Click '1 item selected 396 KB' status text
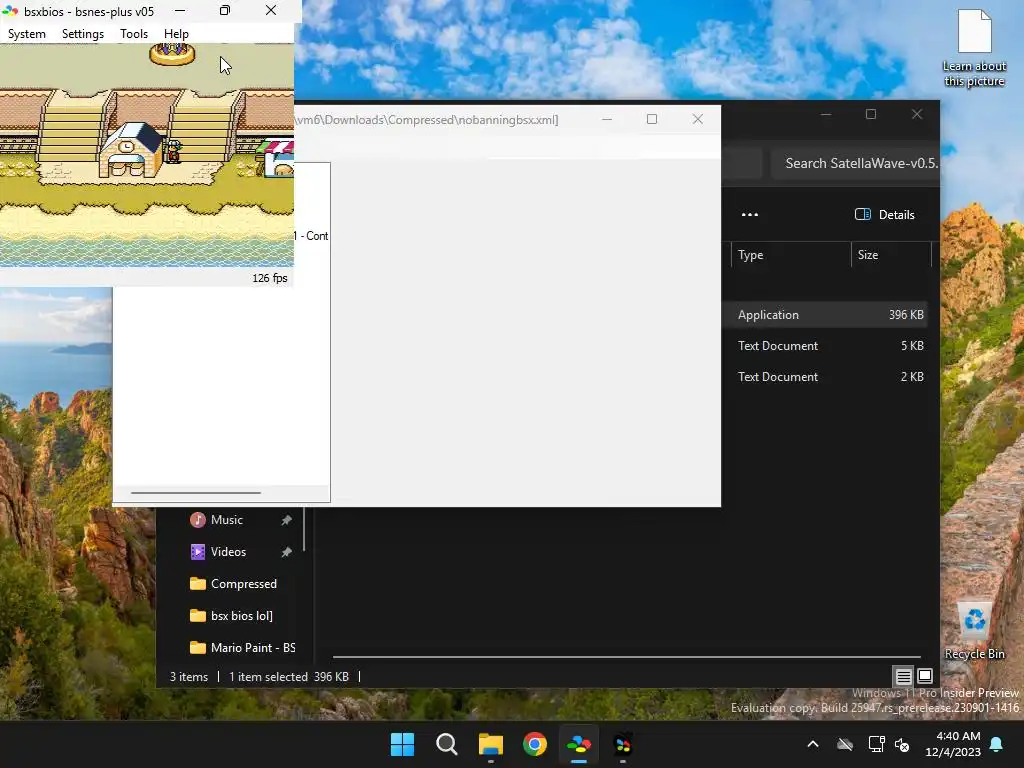Image resolution: width=1024 pixels, height=768 pixels. [x=289, y=677]
